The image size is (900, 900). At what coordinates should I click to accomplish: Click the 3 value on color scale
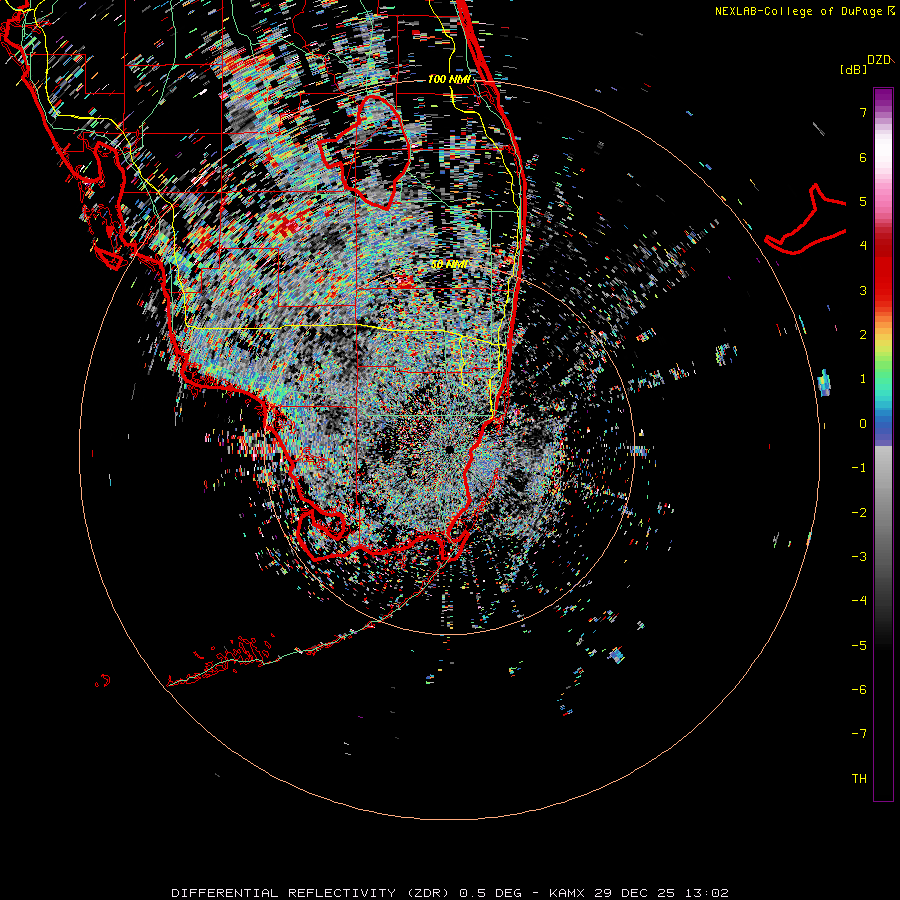(863, 290)
